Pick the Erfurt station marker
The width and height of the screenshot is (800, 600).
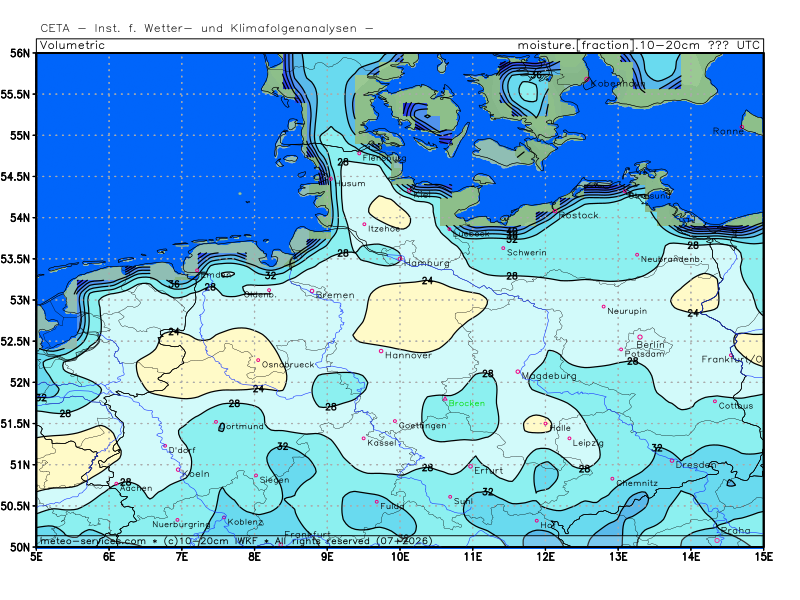471,465
